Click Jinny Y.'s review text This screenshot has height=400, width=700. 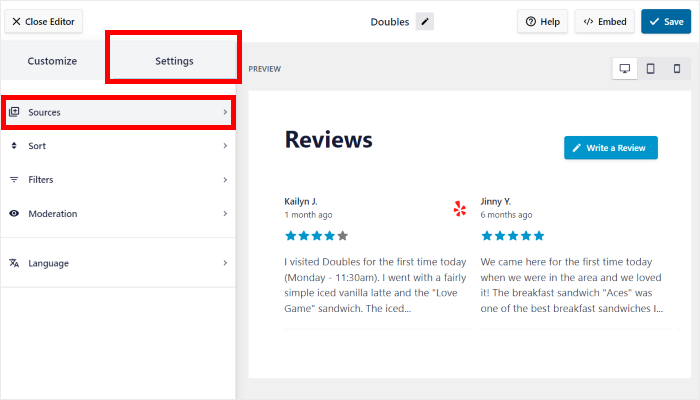(x=571, y=285)
